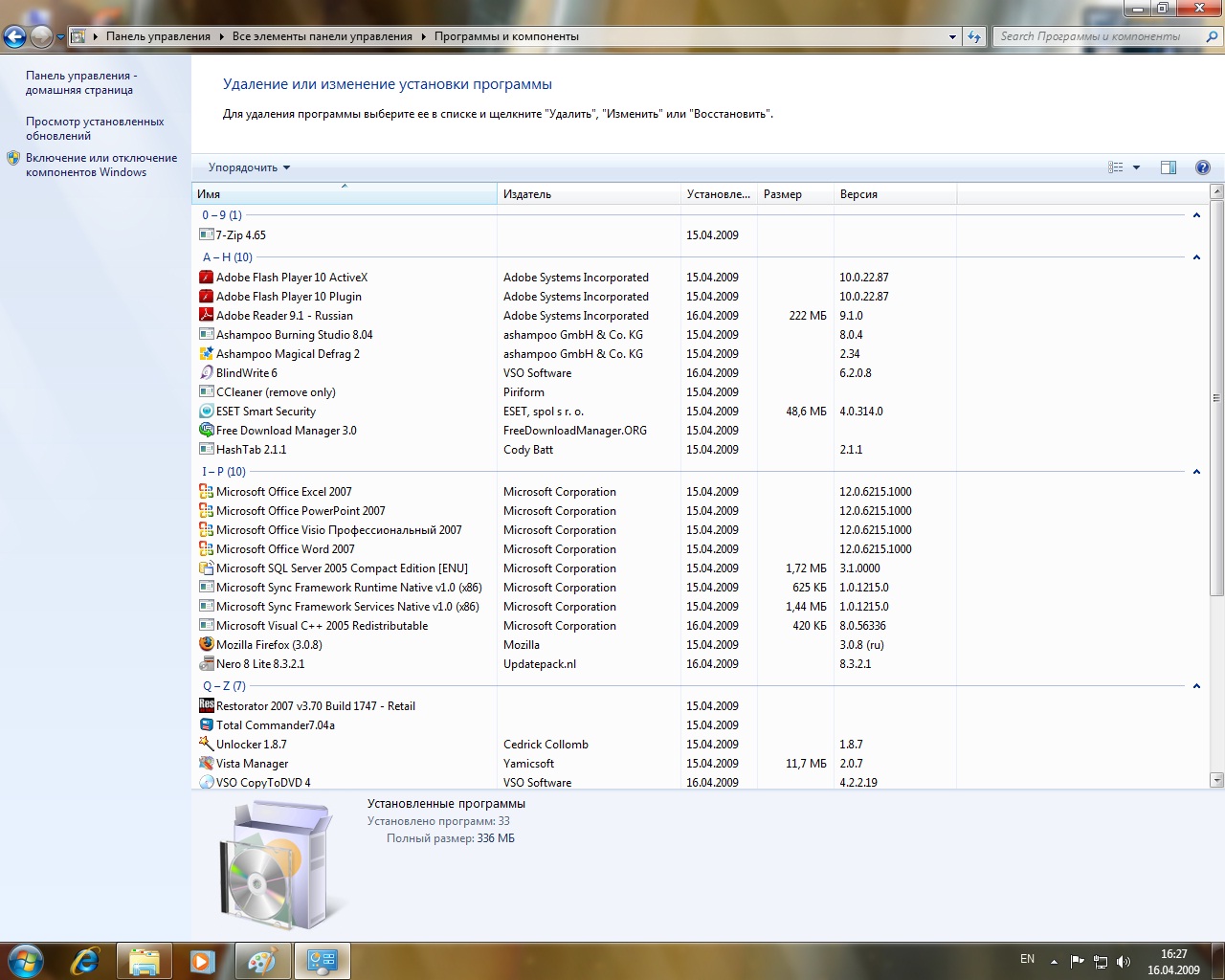This screenshot has width=1225, height=980.
Task: Open Просмотр установленных обновлений link
Action: point(95,128)
